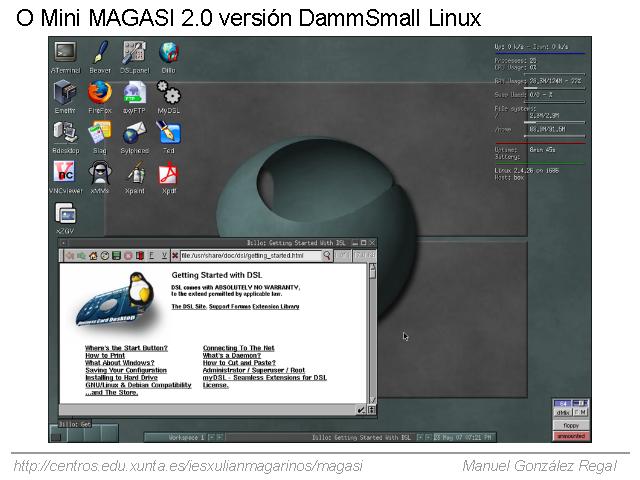Clear the URL with the red X button
This screenshot has width=640, height=480.
click(x=175, y=256)
